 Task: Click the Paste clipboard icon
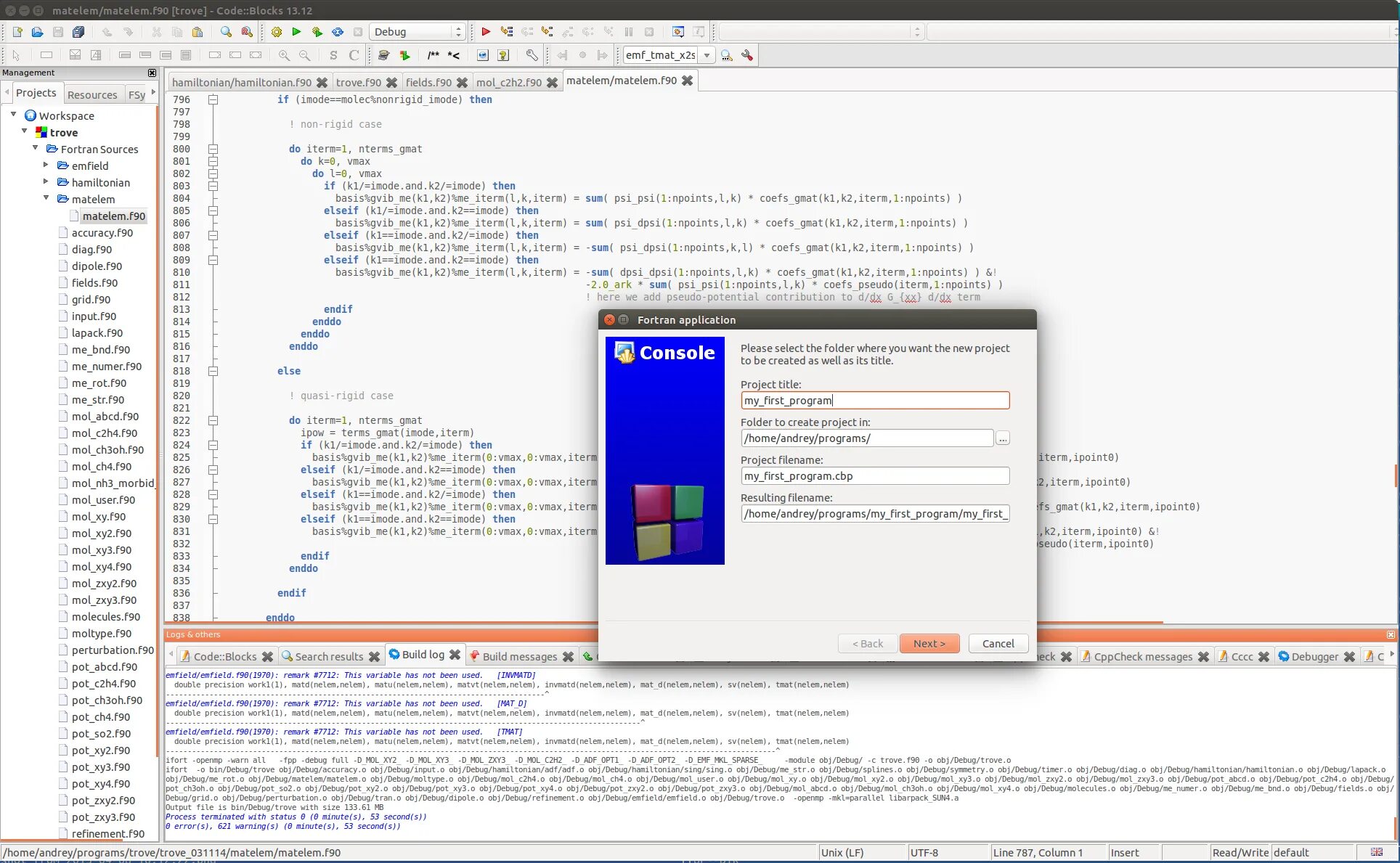point(197,32)
